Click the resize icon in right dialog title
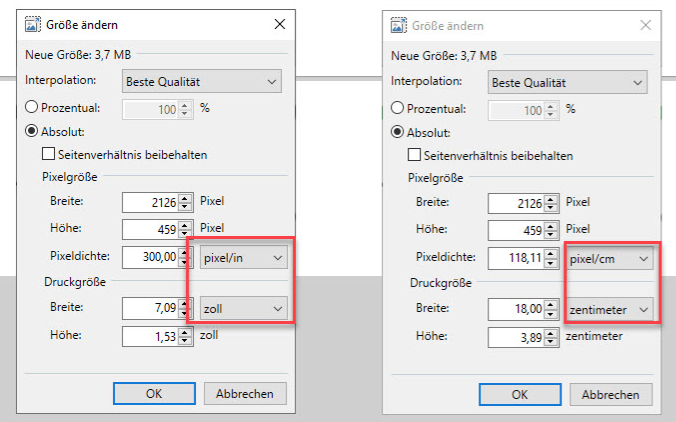This screenshot has width=676, height=422. click(x=399, y=25)
